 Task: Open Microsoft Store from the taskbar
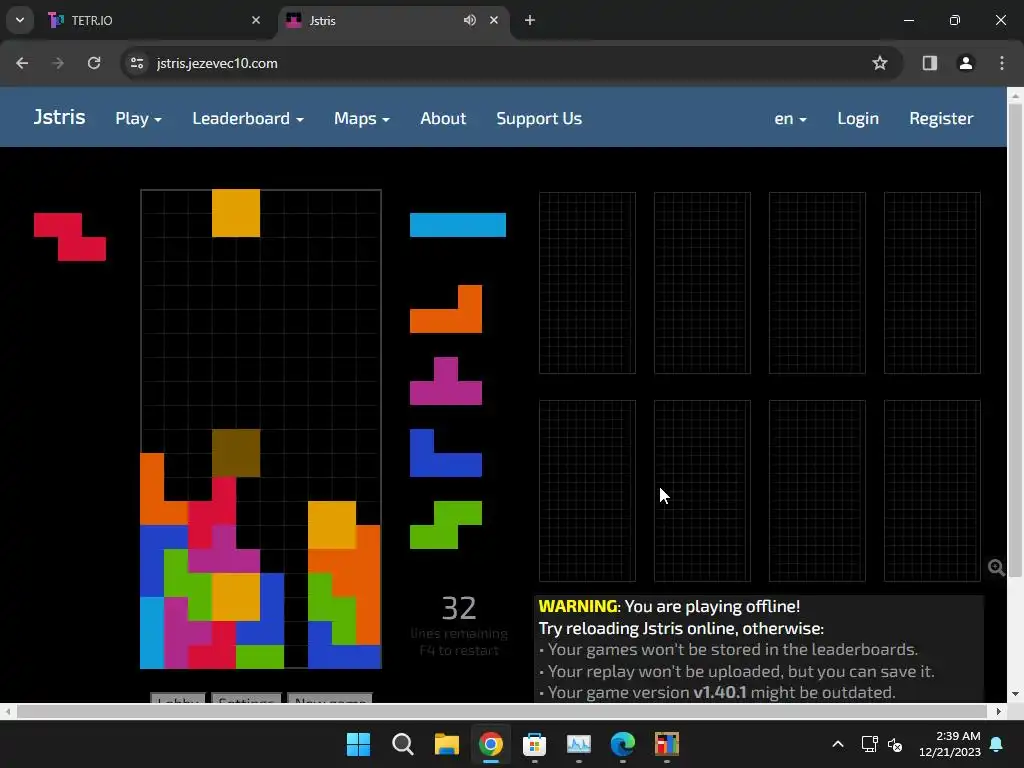coord(534,744)
